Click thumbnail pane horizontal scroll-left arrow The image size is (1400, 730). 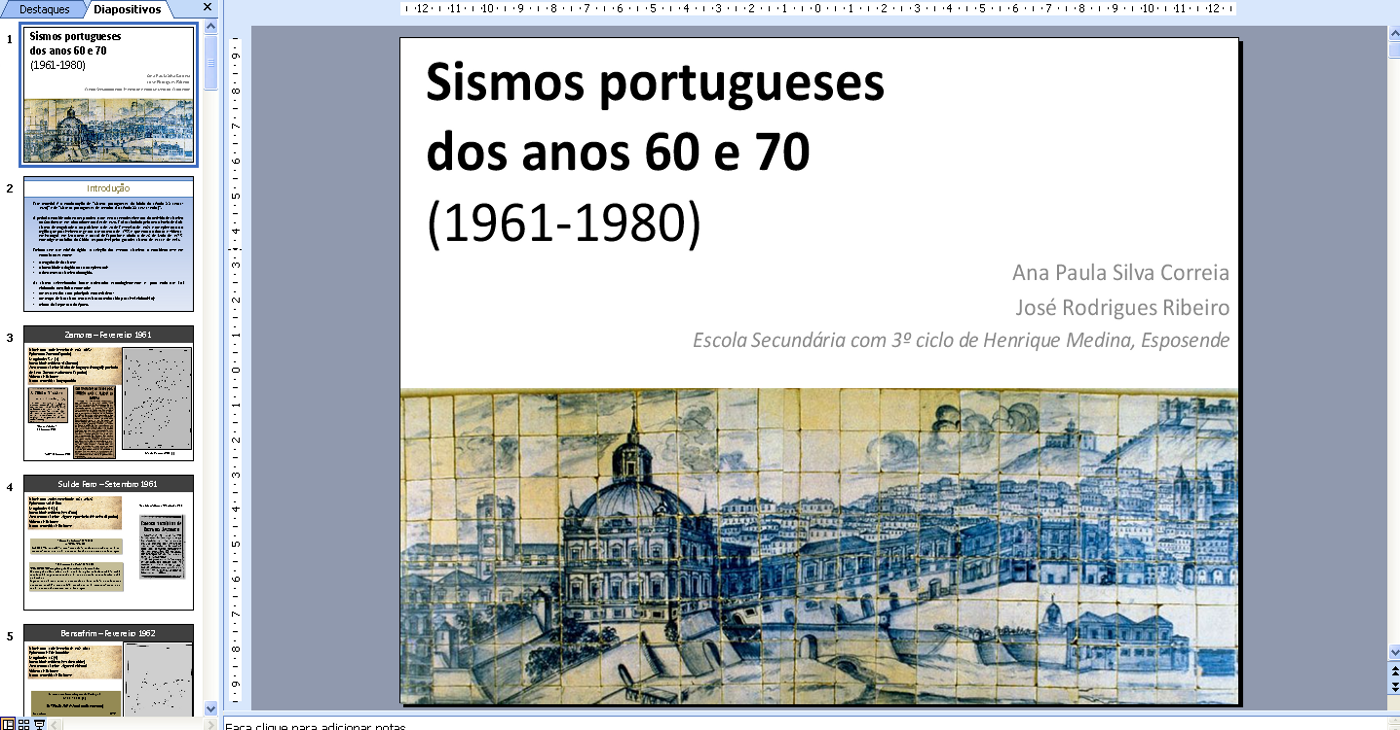click(55, 723)
